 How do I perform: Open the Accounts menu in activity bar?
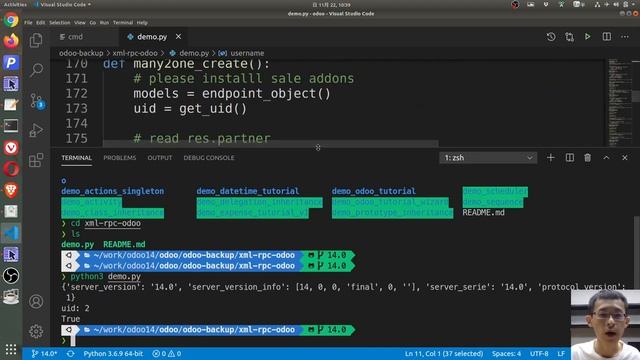point(36,302)
